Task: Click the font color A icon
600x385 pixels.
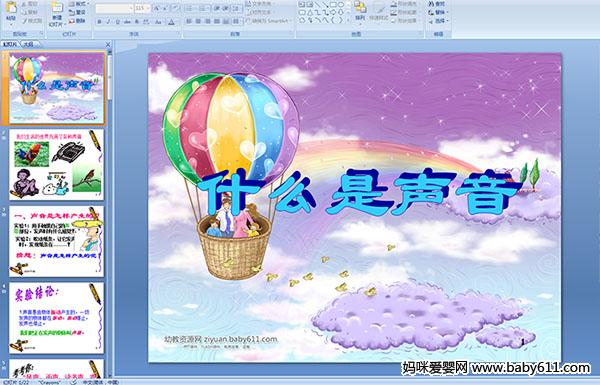Action: [x=171, y=22]
